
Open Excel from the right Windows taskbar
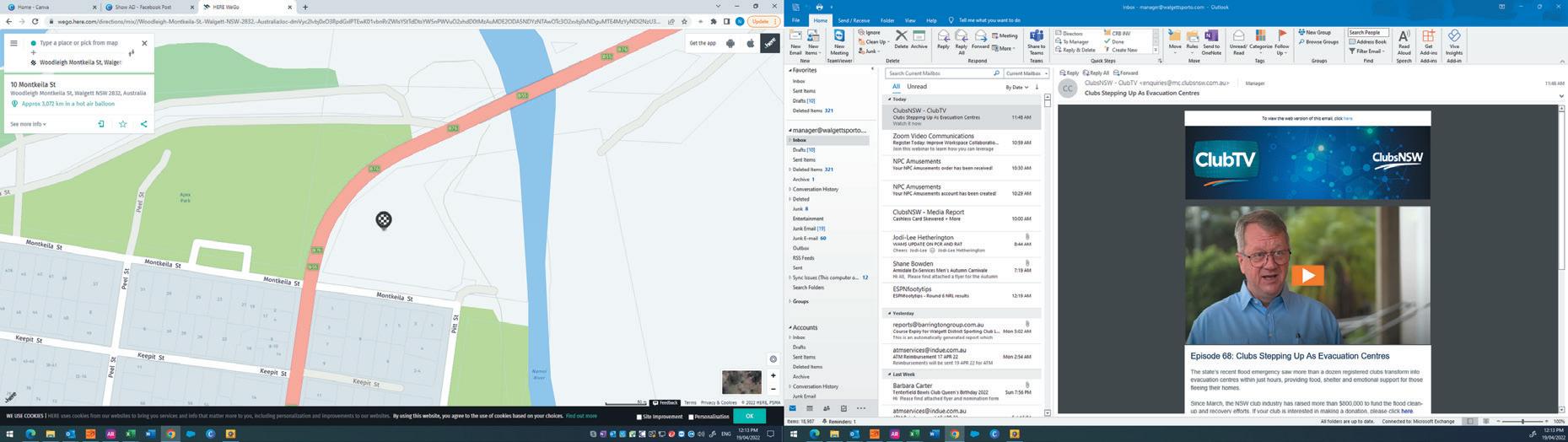[x=914, y=434]
